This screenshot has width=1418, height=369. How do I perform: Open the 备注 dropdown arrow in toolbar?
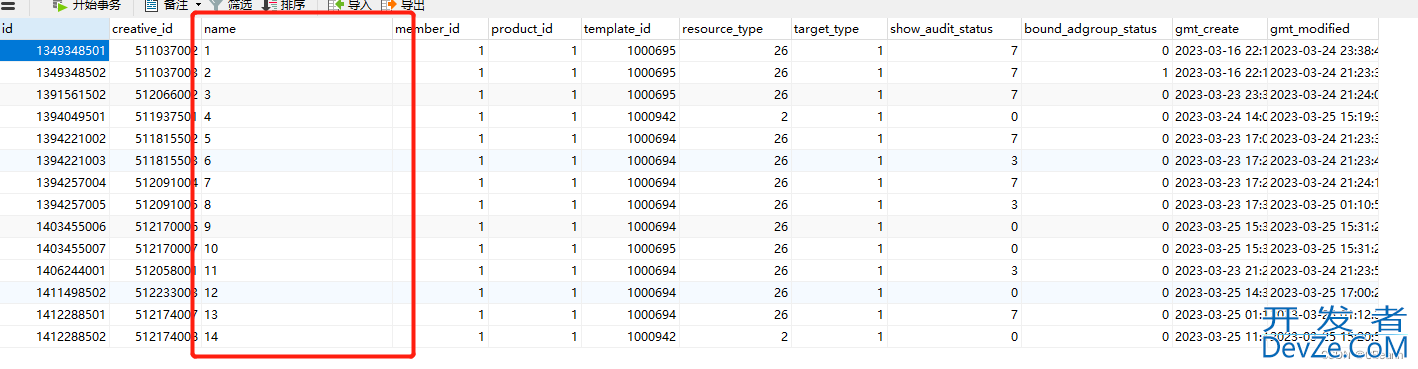click(197, 5)
